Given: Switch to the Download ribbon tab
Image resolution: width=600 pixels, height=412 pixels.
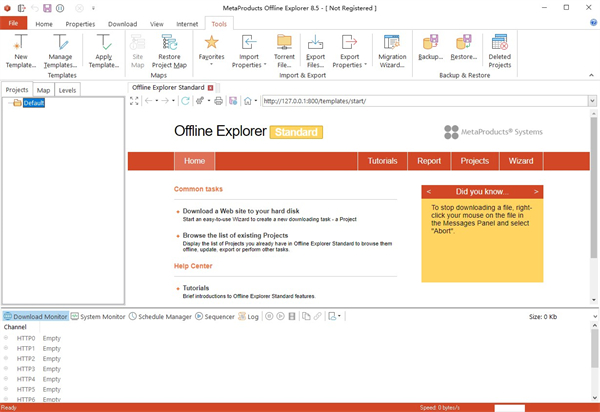Looking at the screenshot, I should [x=122, y=22].
